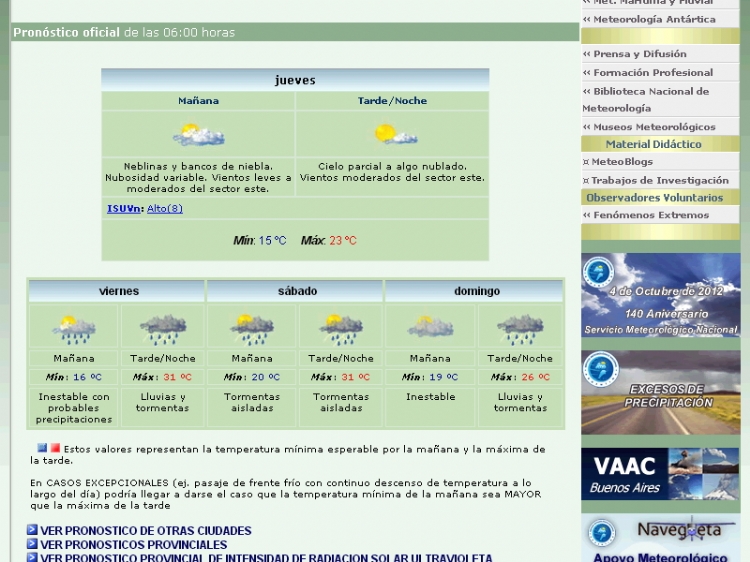Open the VAAC Buenos Aires banner

(661, 474)
